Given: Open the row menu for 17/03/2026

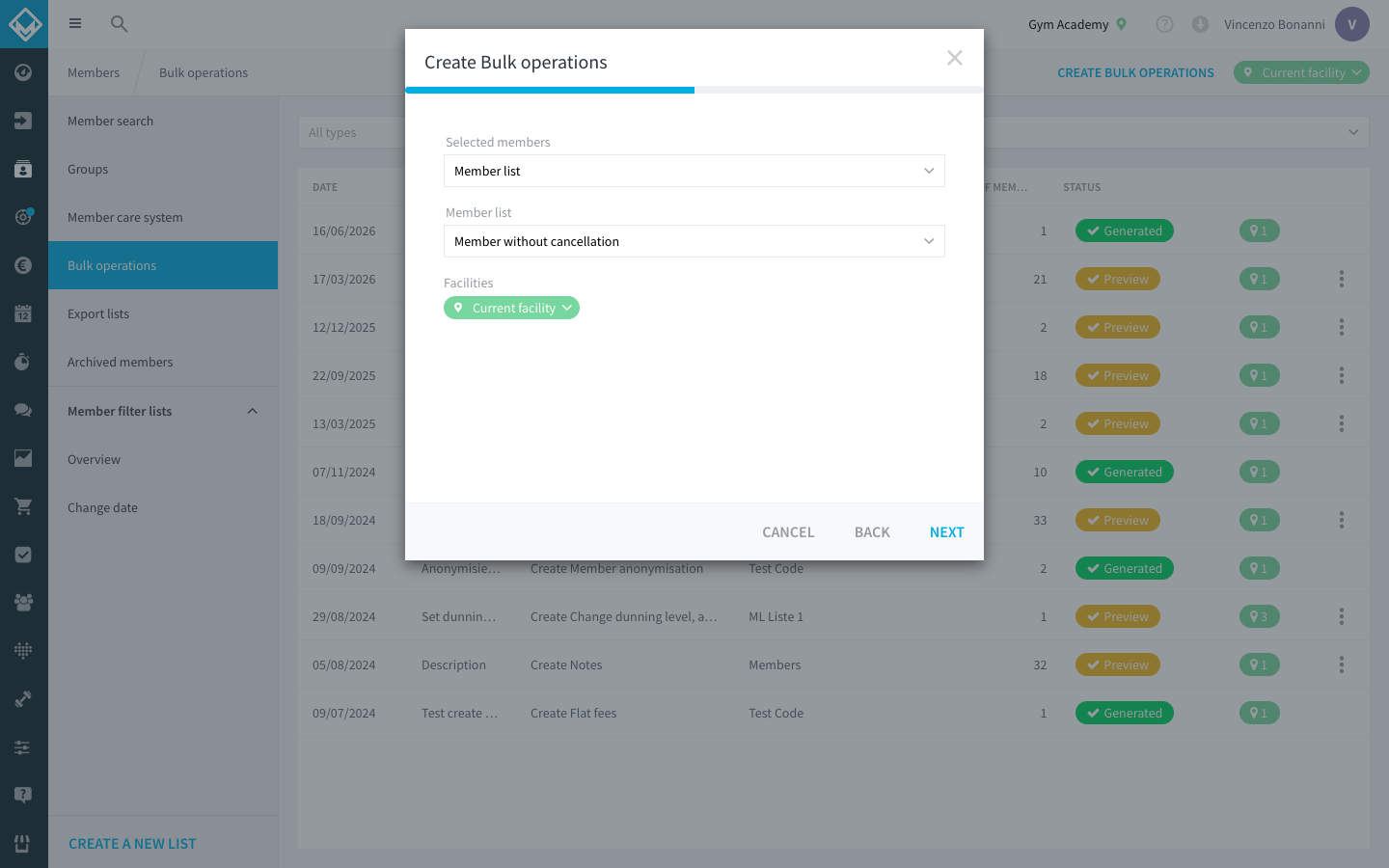Looking at the screenshot, I should pyautogui.click(x=1341, y=279).
